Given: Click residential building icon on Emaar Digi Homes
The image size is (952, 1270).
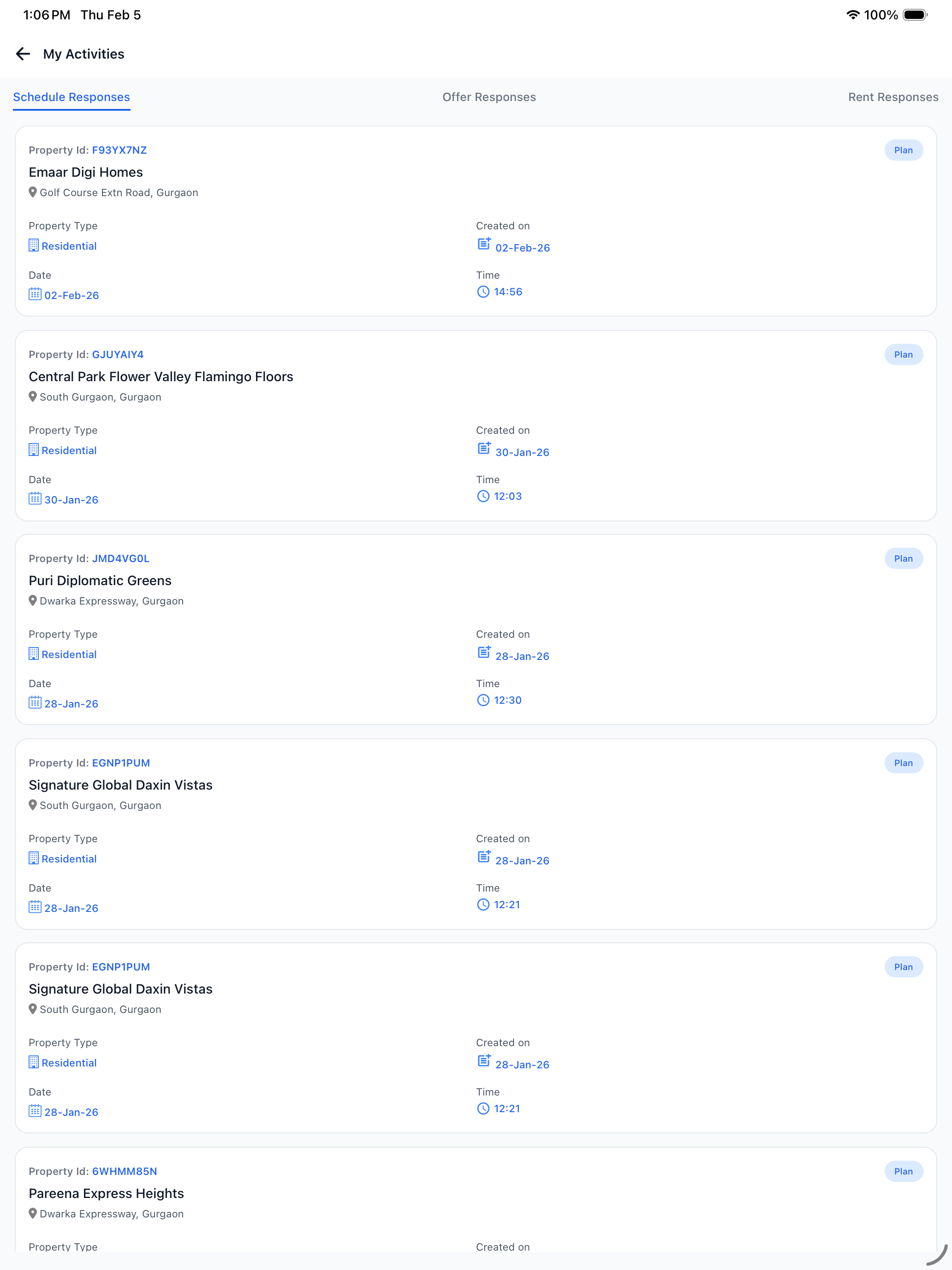Looking at the screenshot, I should pyautogui.click(x=34, y=246).
